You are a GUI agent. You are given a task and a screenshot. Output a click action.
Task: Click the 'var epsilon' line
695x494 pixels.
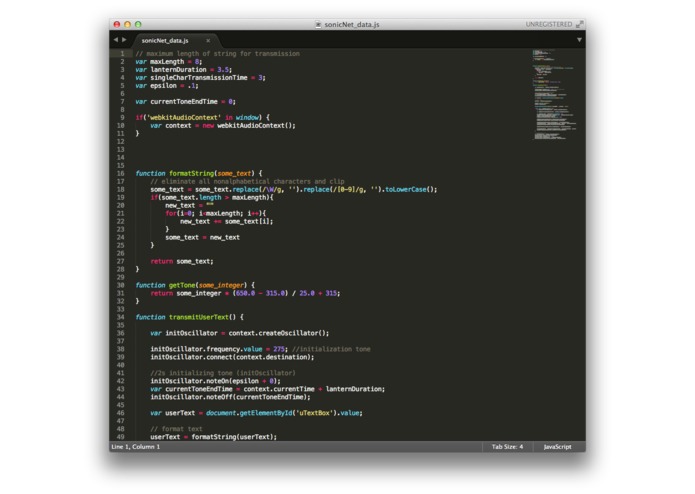167,86
